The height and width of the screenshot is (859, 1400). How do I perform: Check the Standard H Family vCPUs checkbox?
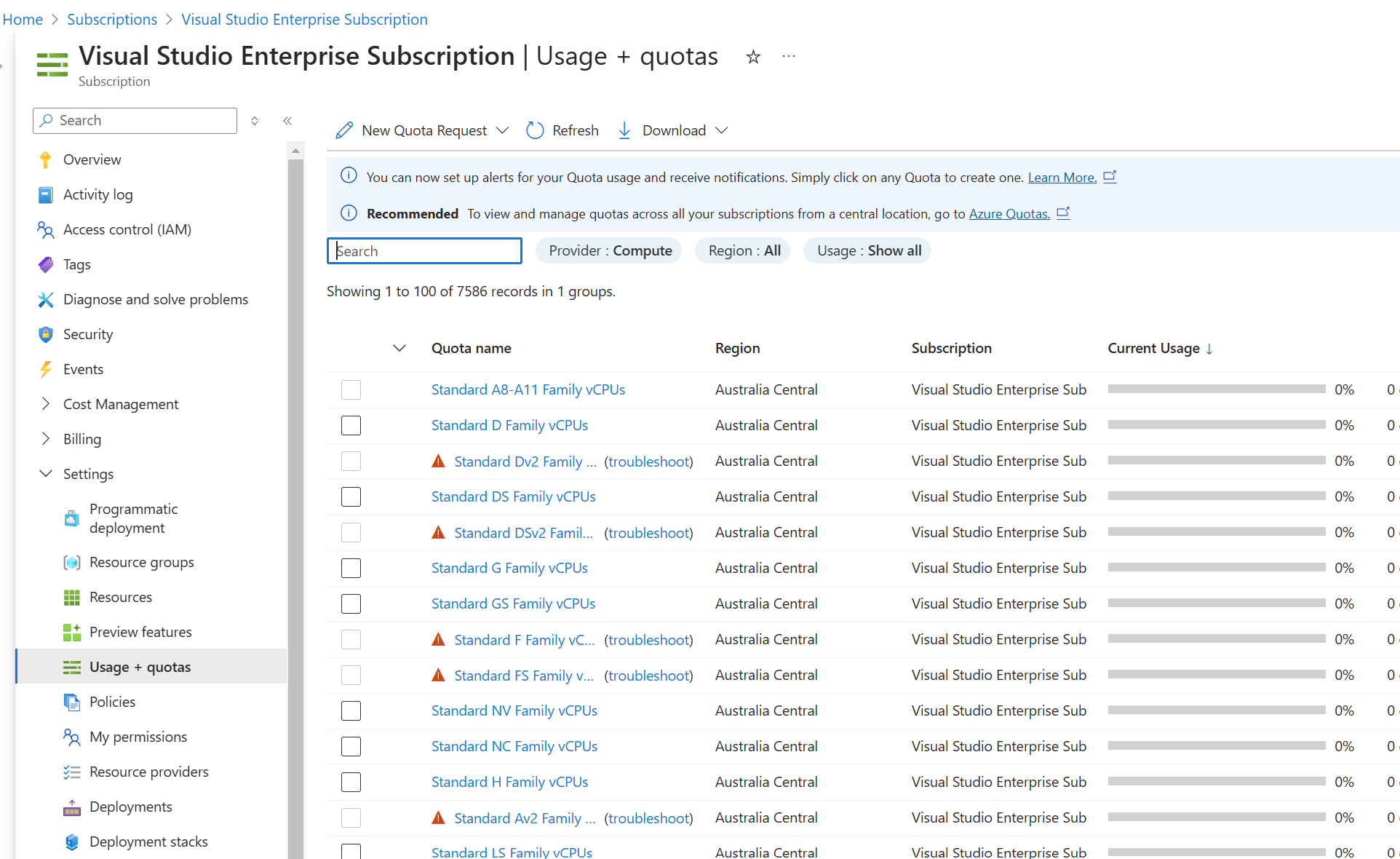click(x=351, y=782)
